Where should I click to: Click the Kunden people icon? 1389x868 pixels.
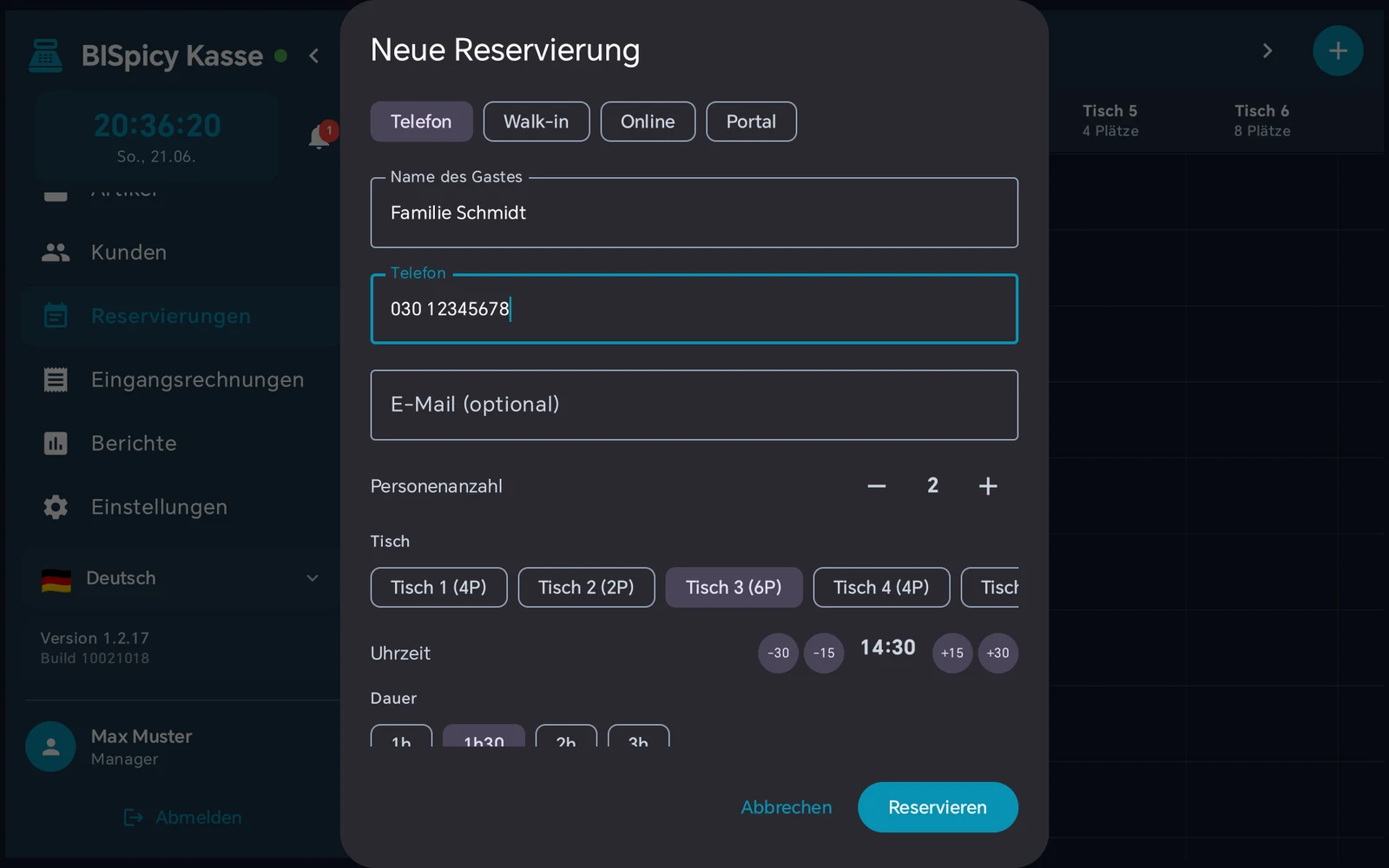pos(56,253)
